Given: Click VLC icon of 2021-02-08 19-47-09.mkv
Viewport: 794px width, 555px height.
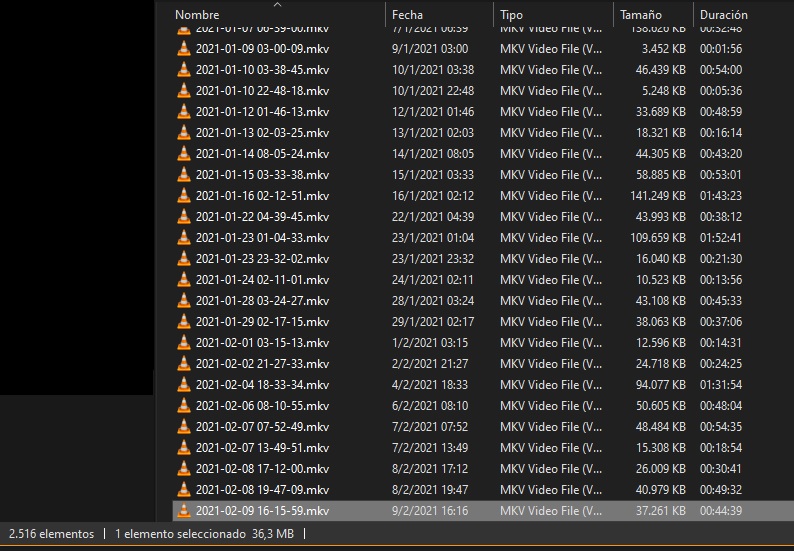Looking at the screenshot, I should coord(184,490).
